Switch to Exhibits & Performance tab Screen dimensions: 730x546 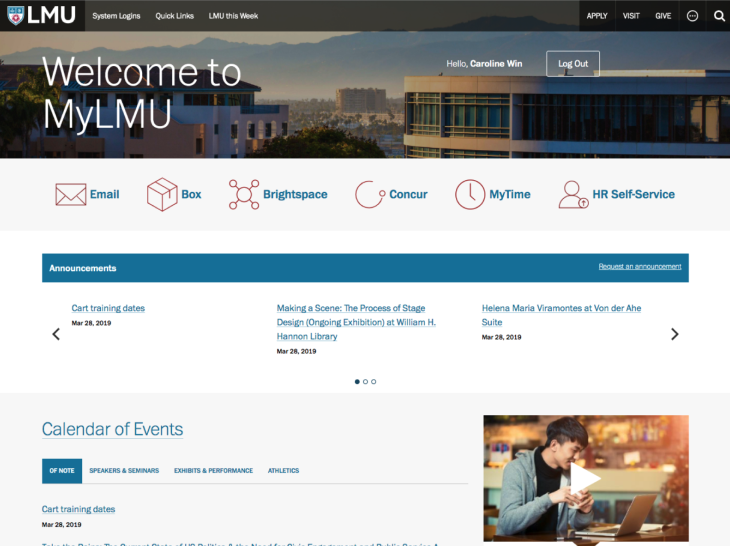214,471
